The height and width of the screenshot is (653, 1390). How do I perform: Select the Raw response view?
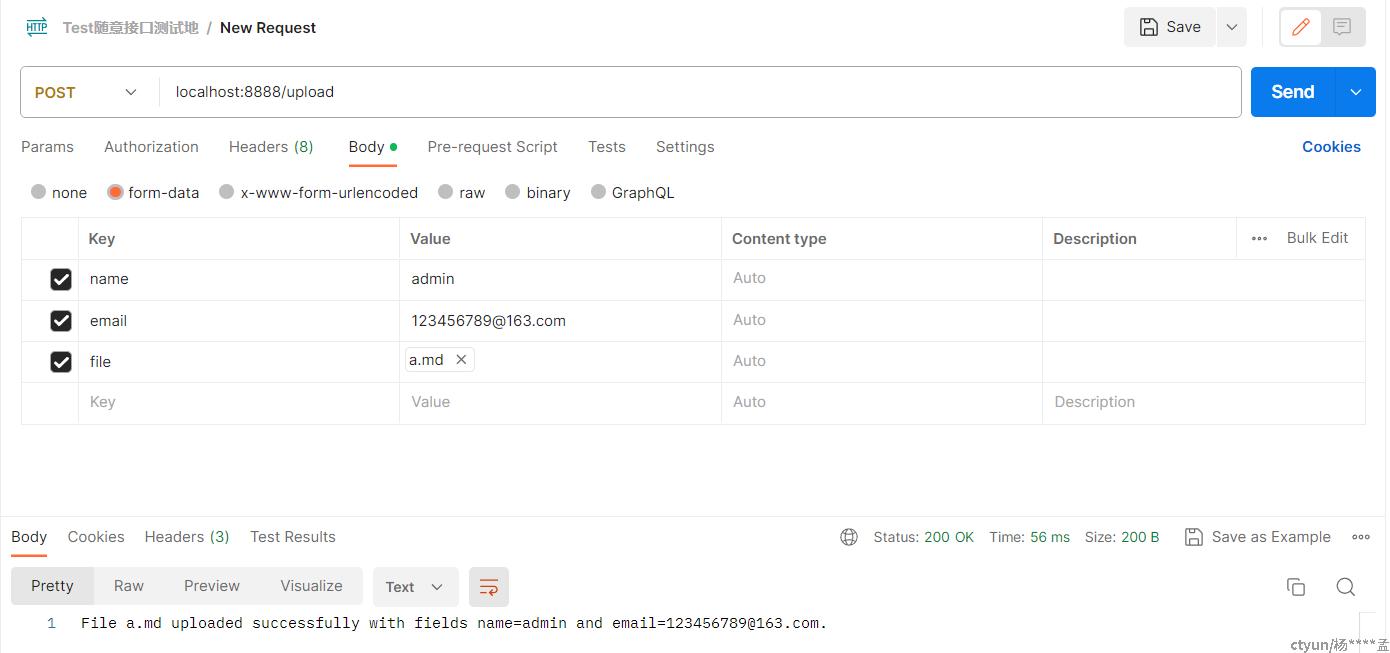coord(128,586)
